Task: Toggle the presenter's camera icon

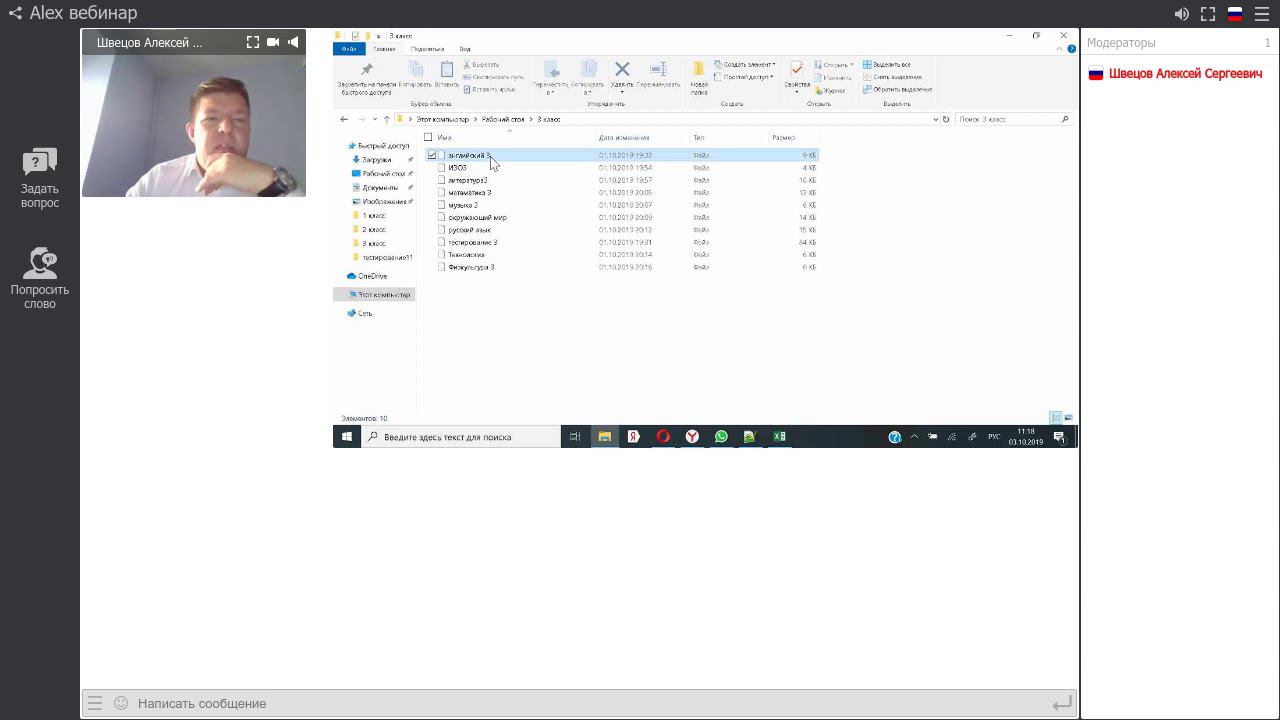Action: point(273,42)
